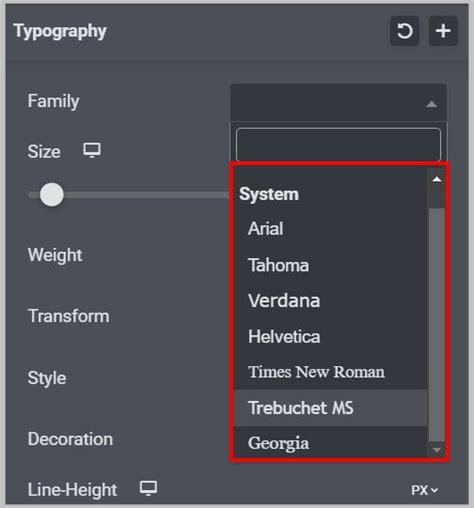Click the Size slider handle

52,195
